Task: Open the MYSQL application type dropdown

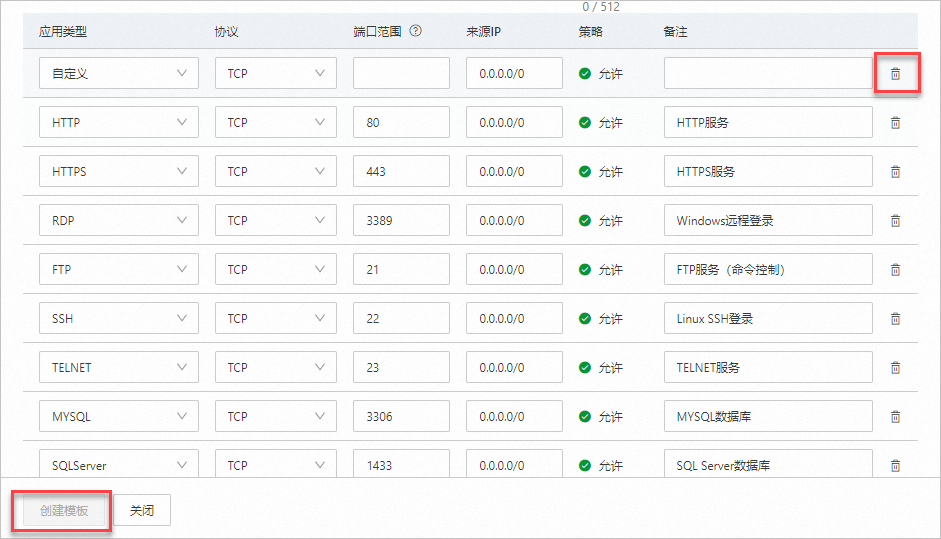Action: (x=119, y=417)
